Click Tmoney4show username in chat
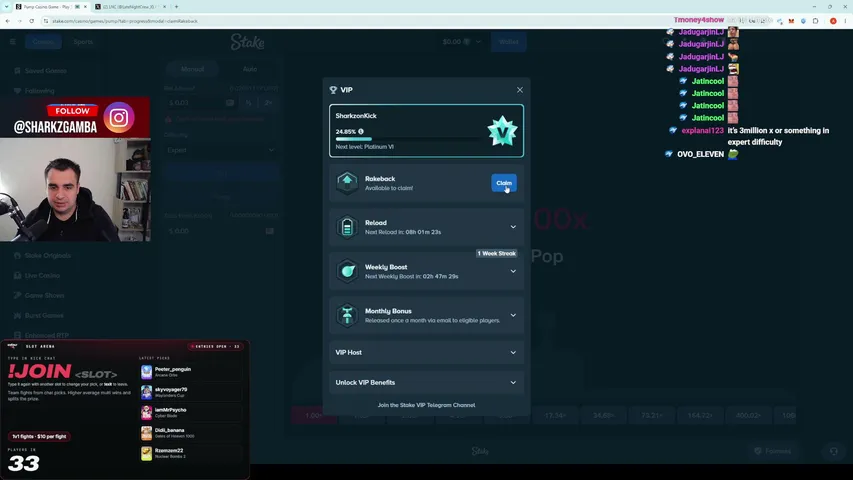The image size is (853, 480). [x=699, y=20]
